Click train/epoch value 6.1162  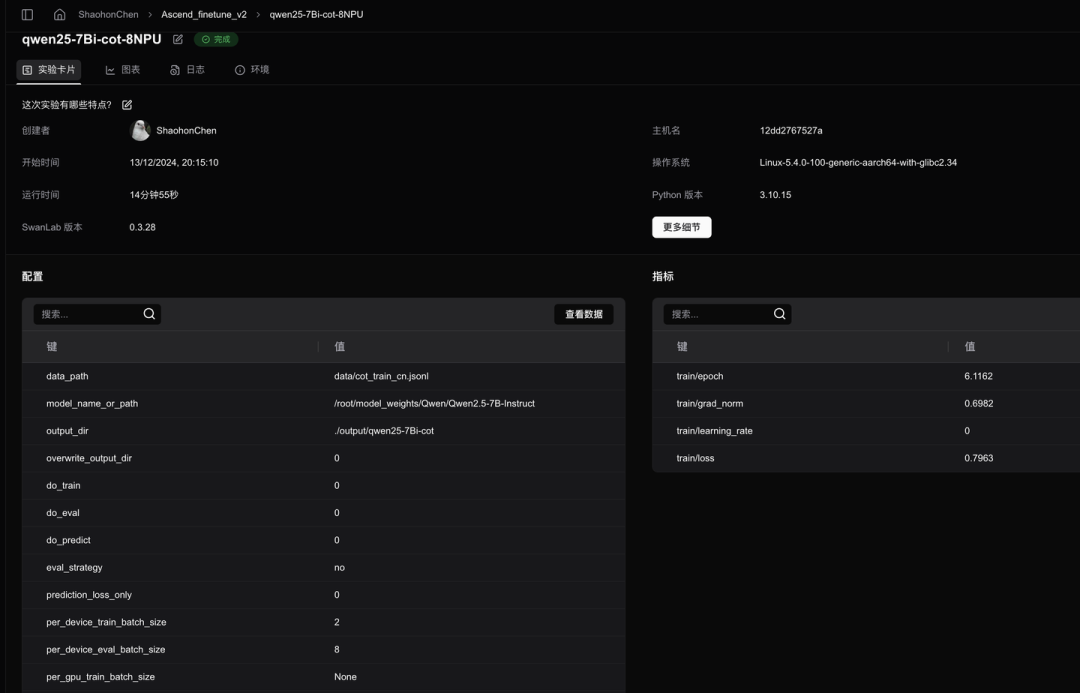(x=978, y=376)
